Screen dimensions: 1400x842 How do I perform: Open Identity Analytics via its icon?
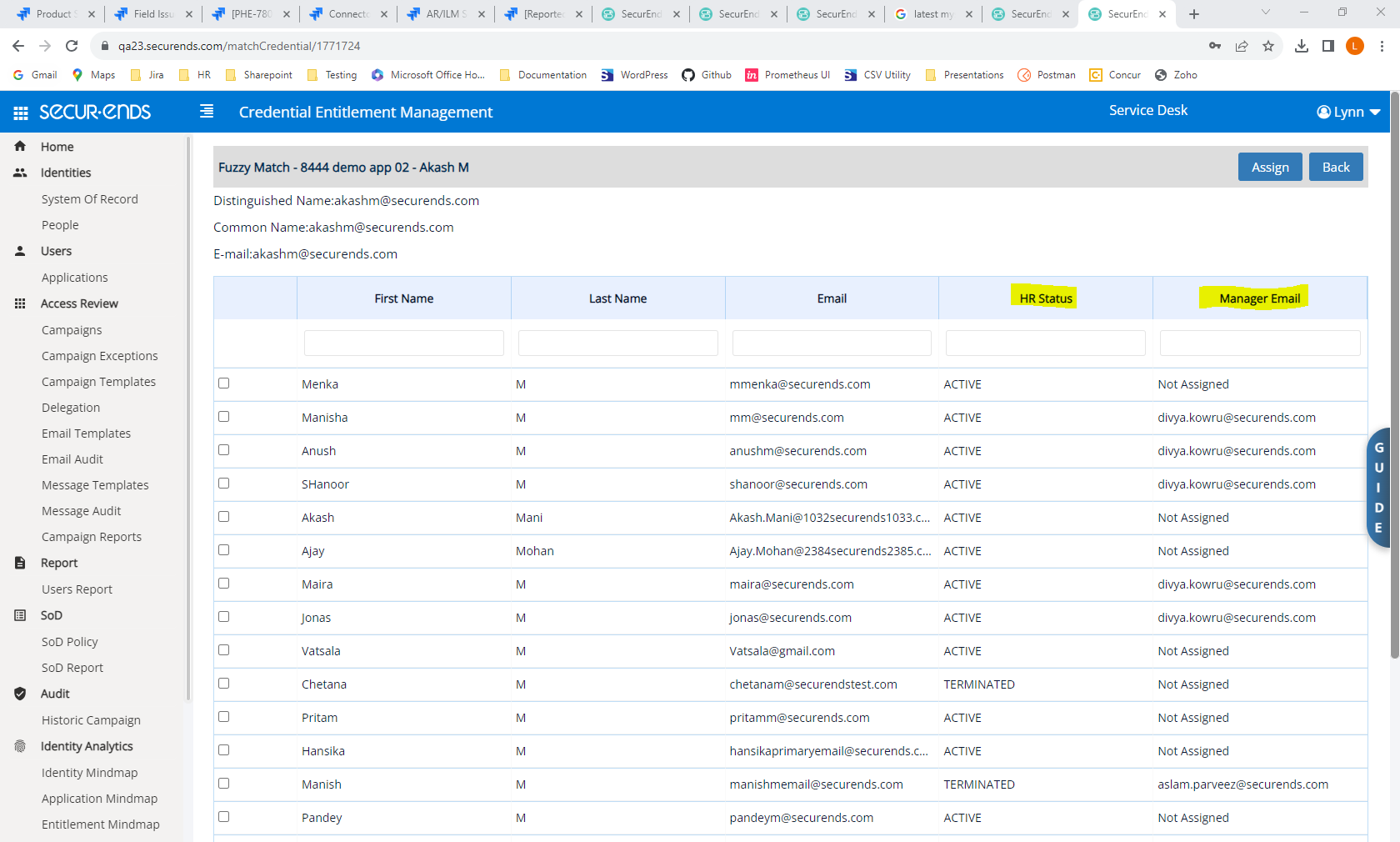tap(19, 745)
